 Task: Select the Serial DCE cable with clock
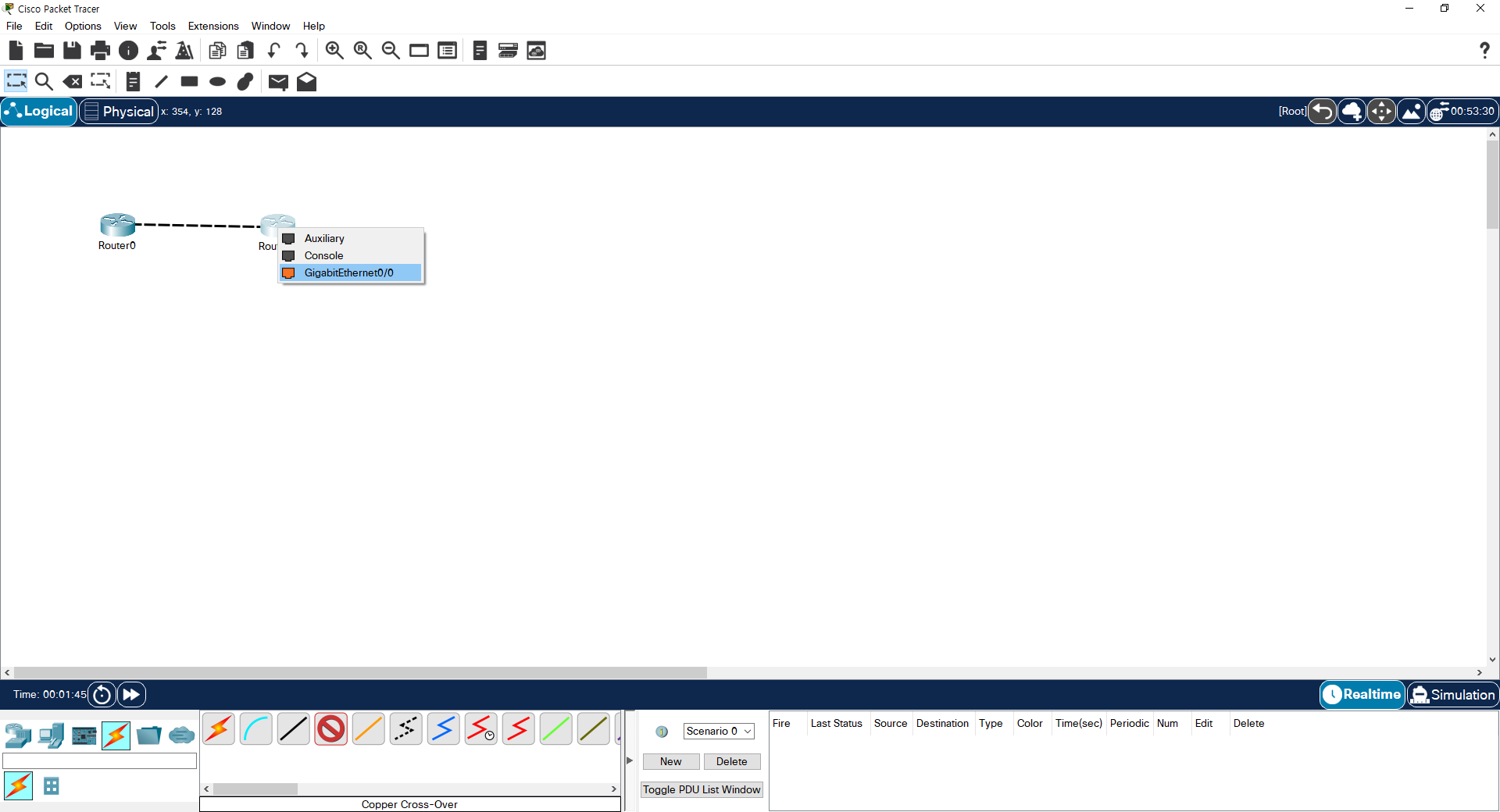[x=481, y=729]
